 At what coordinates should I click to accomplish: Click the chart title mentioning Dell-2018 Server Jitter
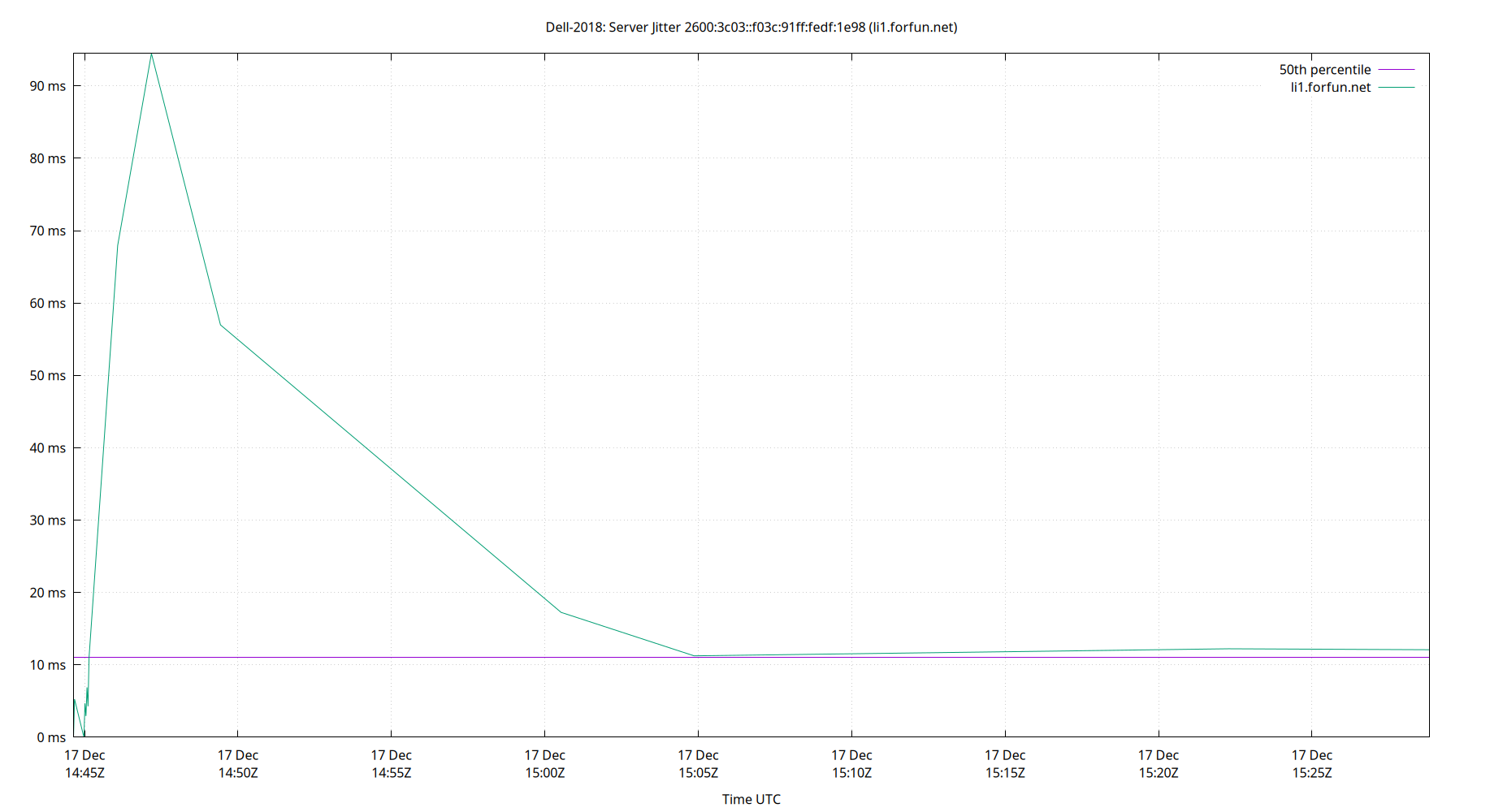pos(751,27)
